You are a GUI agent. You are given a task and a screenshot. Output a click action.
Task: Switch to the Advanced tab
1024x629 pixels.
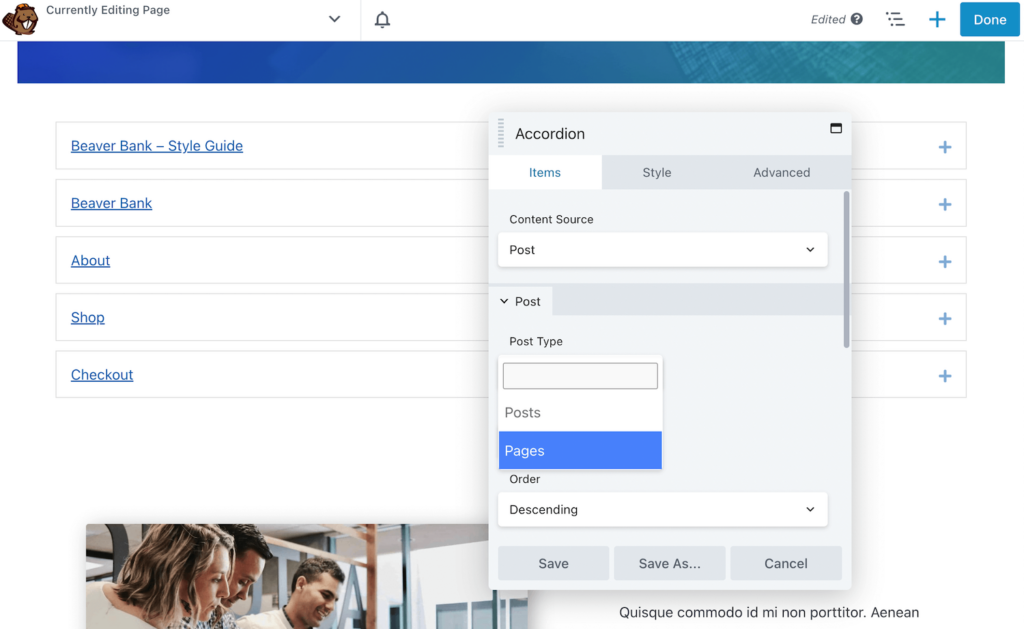coord(781,173)
